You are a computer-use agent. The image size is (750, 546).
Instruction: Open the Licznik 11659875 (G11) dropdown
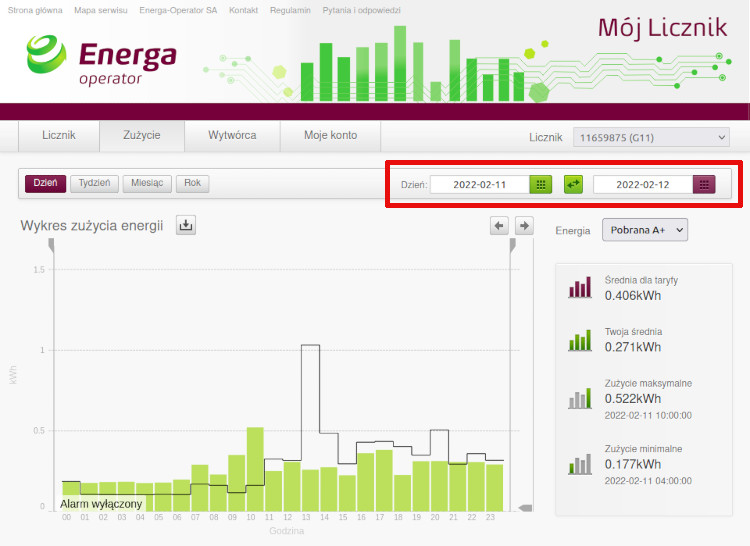click(x=651, y=138)
